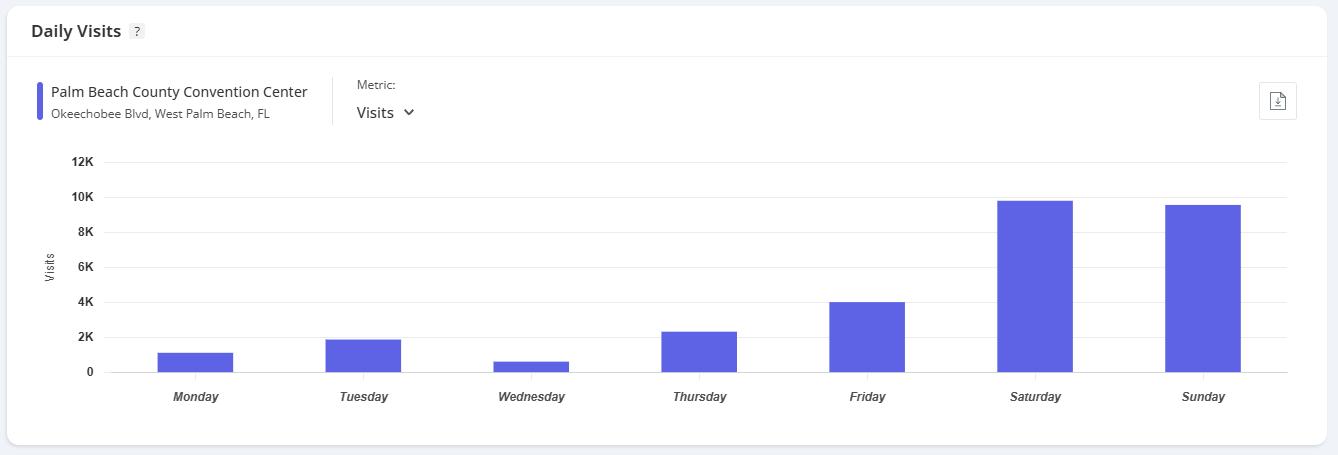
Task: Click the tall Saturday visits bar
Action: click(1035, 286)
